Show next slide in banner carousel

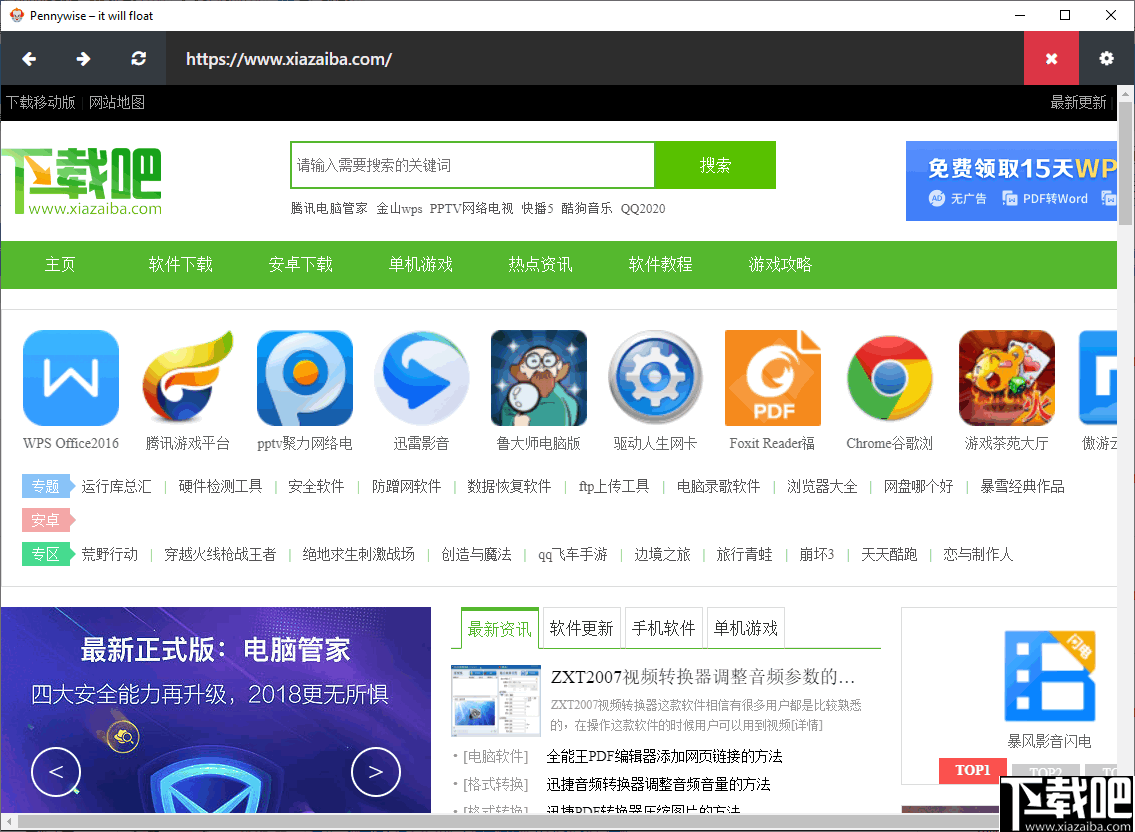coord(376,772)
